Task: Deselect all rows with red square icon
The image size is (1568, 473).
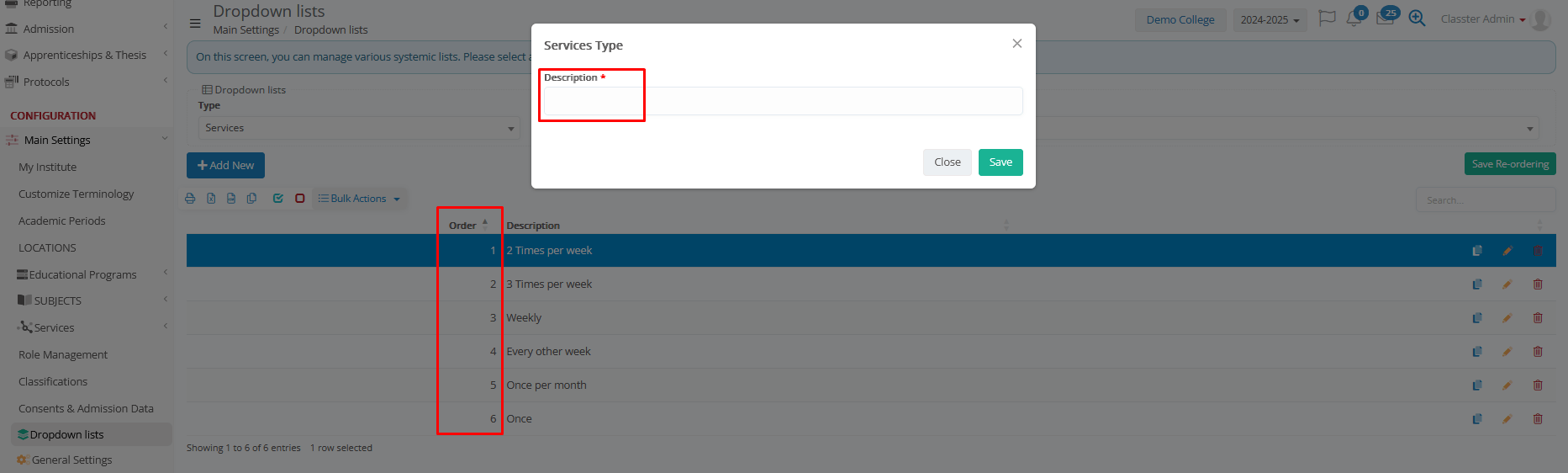Action: [x=300, y=199]
